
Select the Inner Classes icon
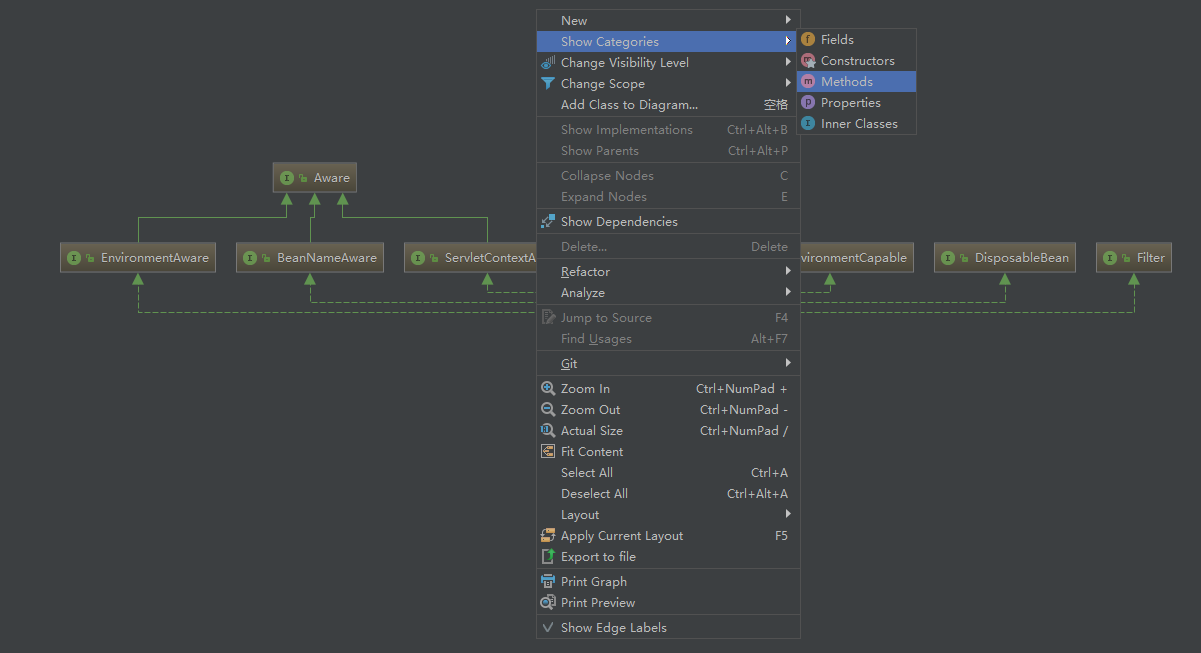[x=808, y=123]
